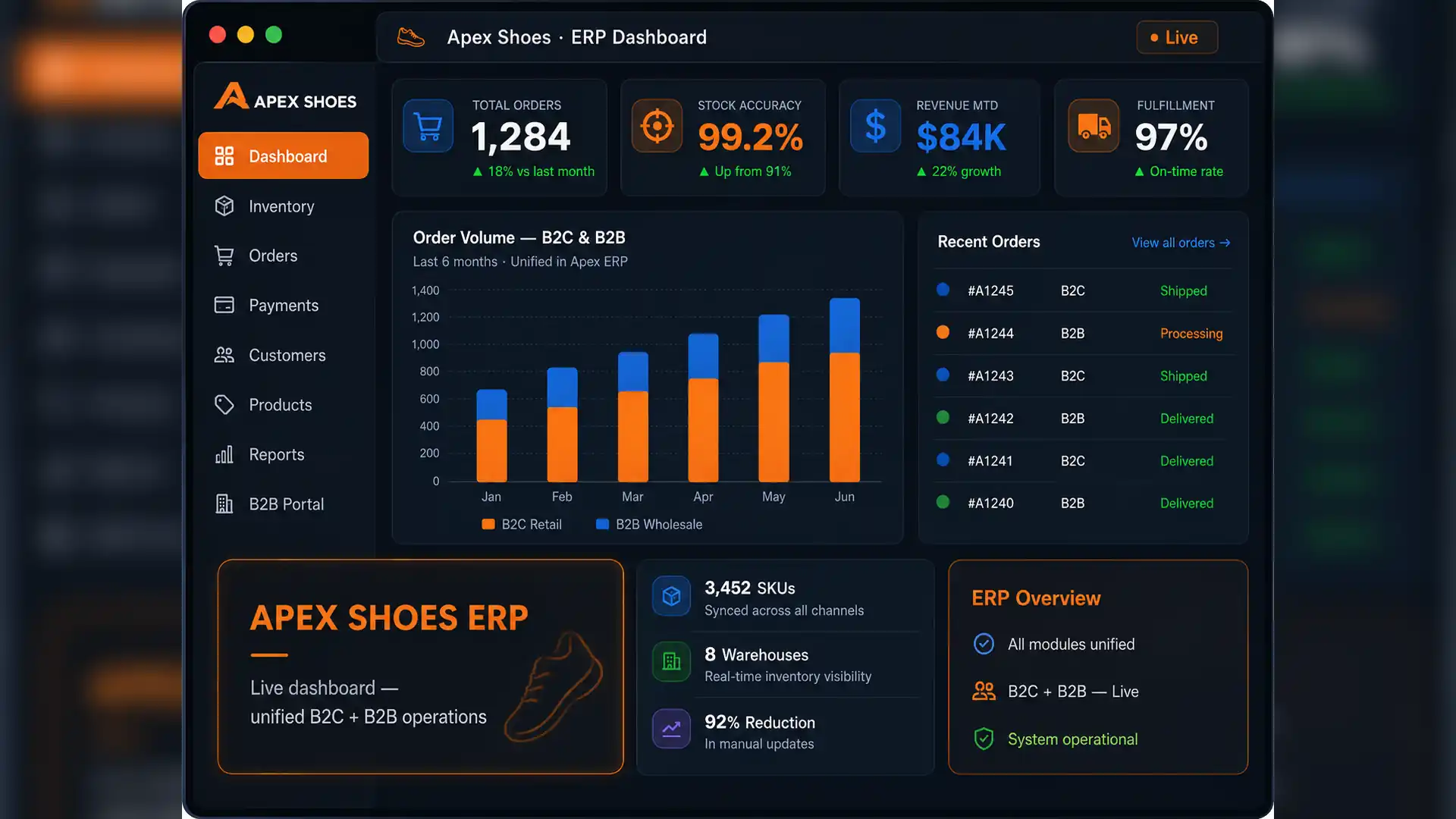Click the Inventory box icon

pyautogui.click(x=224, y=206)
